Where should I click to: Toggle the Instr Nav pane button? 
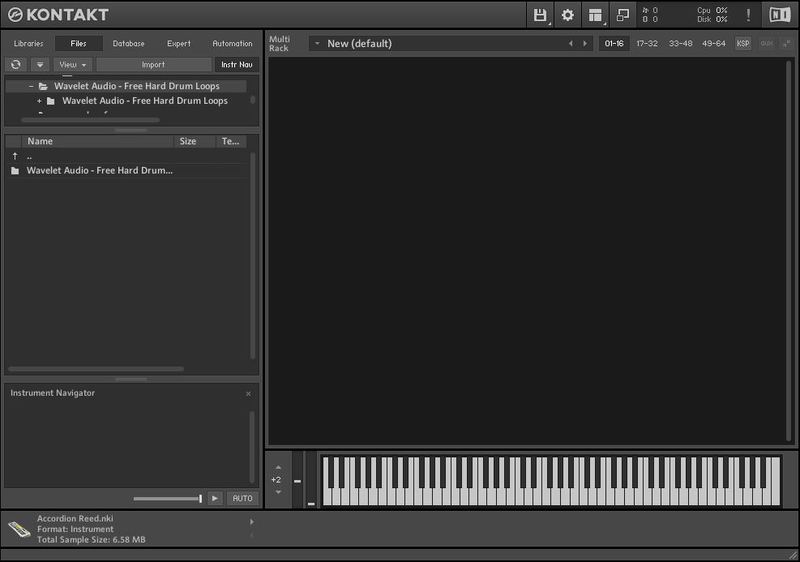click(x=237, y=65)
